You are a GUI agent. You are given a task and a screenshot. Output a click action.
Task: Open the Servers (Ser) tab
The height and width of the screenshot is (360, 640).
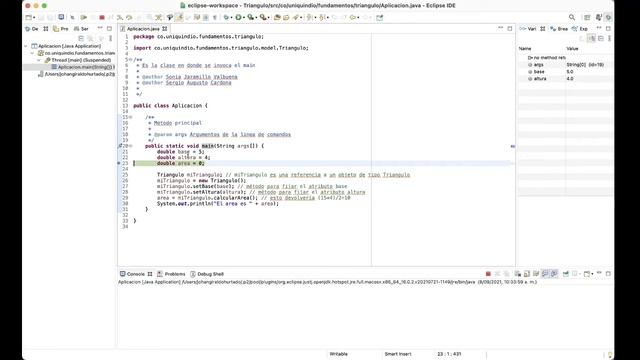click(x=81, y=29)
